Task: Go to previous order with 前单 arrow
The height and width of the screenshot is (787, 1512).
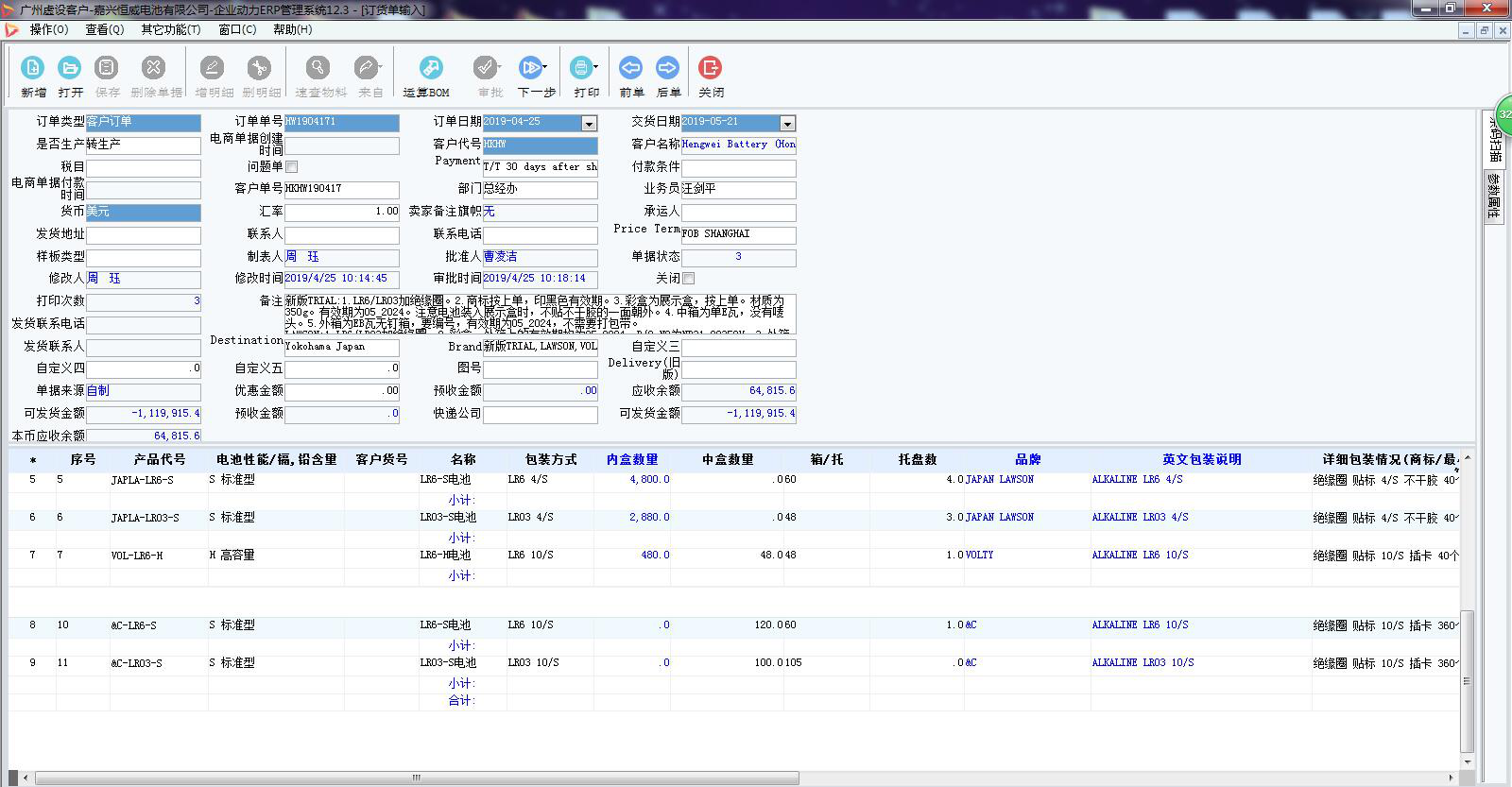Action: [x=630, y=68]
